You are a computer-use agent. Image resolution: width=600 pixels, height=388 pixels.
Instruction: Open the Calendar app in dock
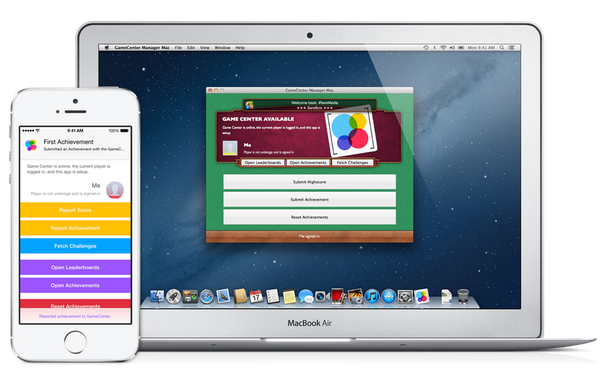[x=256, y=296]
